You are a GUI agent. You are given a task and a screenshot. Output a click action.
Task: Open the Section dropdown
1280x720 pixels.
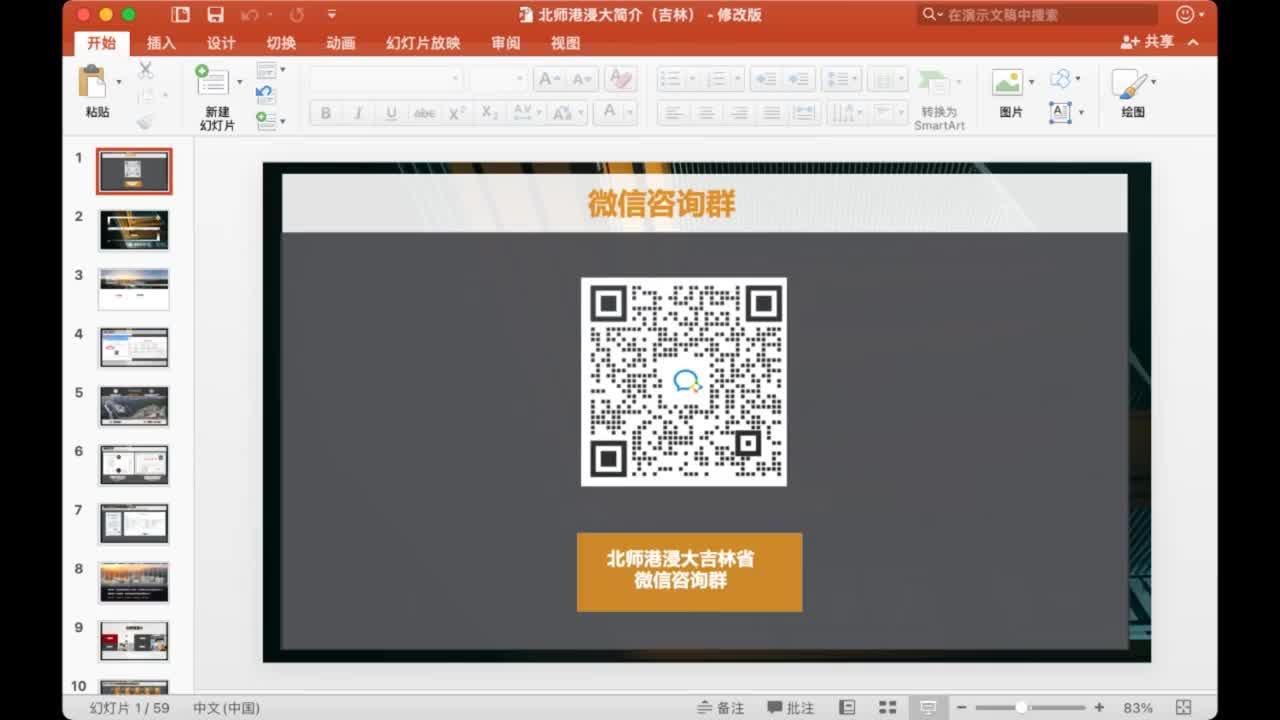point(271,121)
